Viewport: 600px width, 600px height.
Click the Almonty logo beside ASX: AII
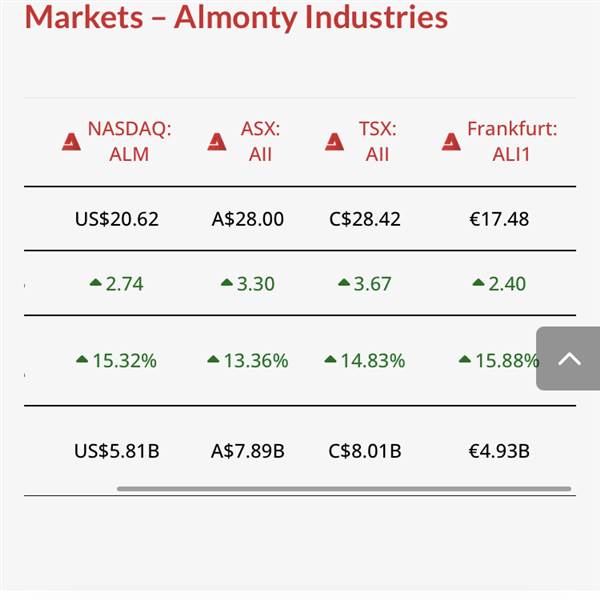(217, 142)
